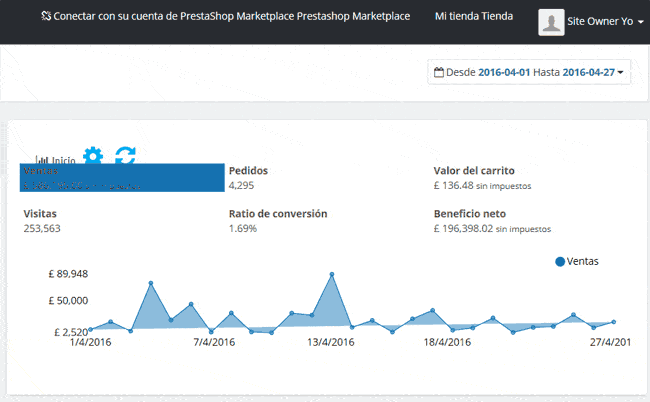Click the end date 2016-04-27

click(x=589, y=73)
